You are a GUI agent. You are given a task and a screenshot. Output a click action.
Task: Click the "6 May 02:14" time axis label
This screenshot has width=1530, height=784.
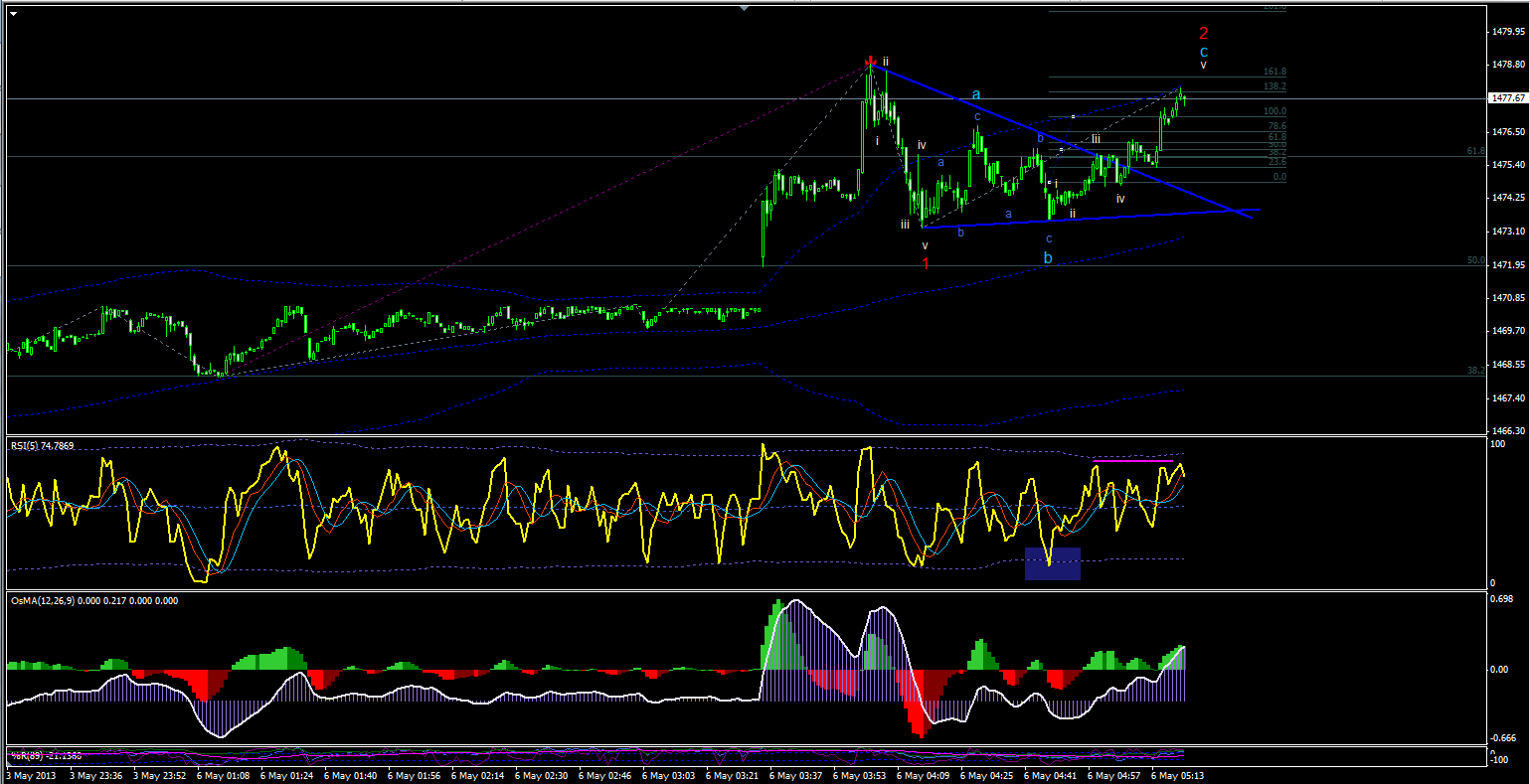(480, 775)
